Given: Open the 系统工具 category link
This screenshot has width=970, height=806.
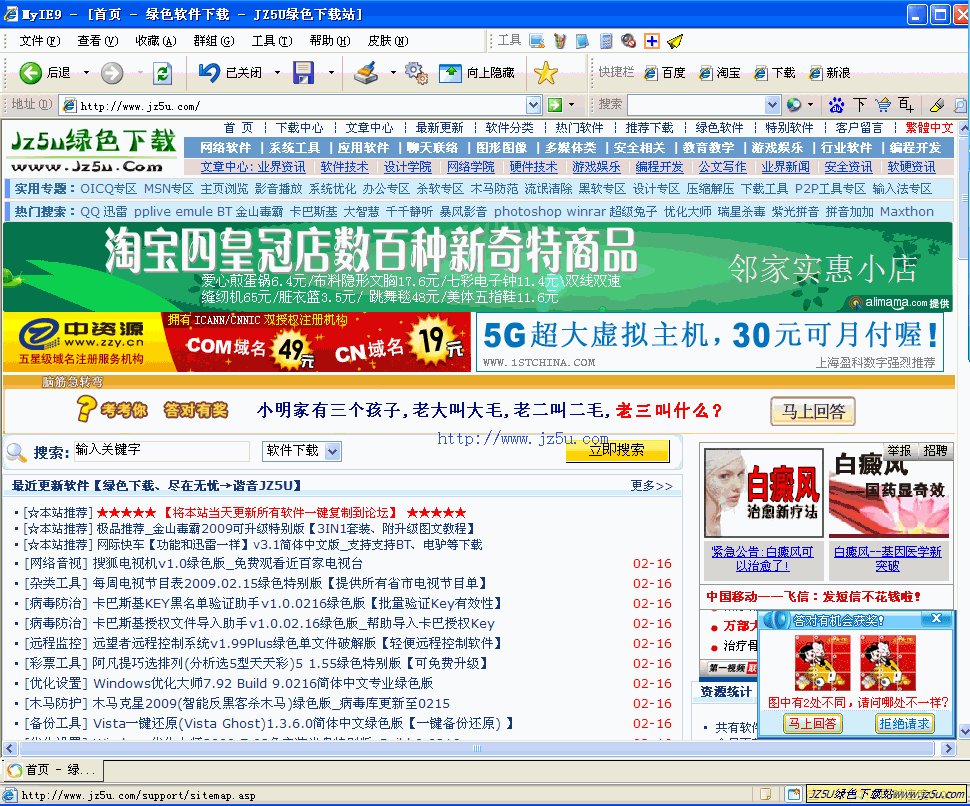Looking at the screenshot, I should pos(294,148).
